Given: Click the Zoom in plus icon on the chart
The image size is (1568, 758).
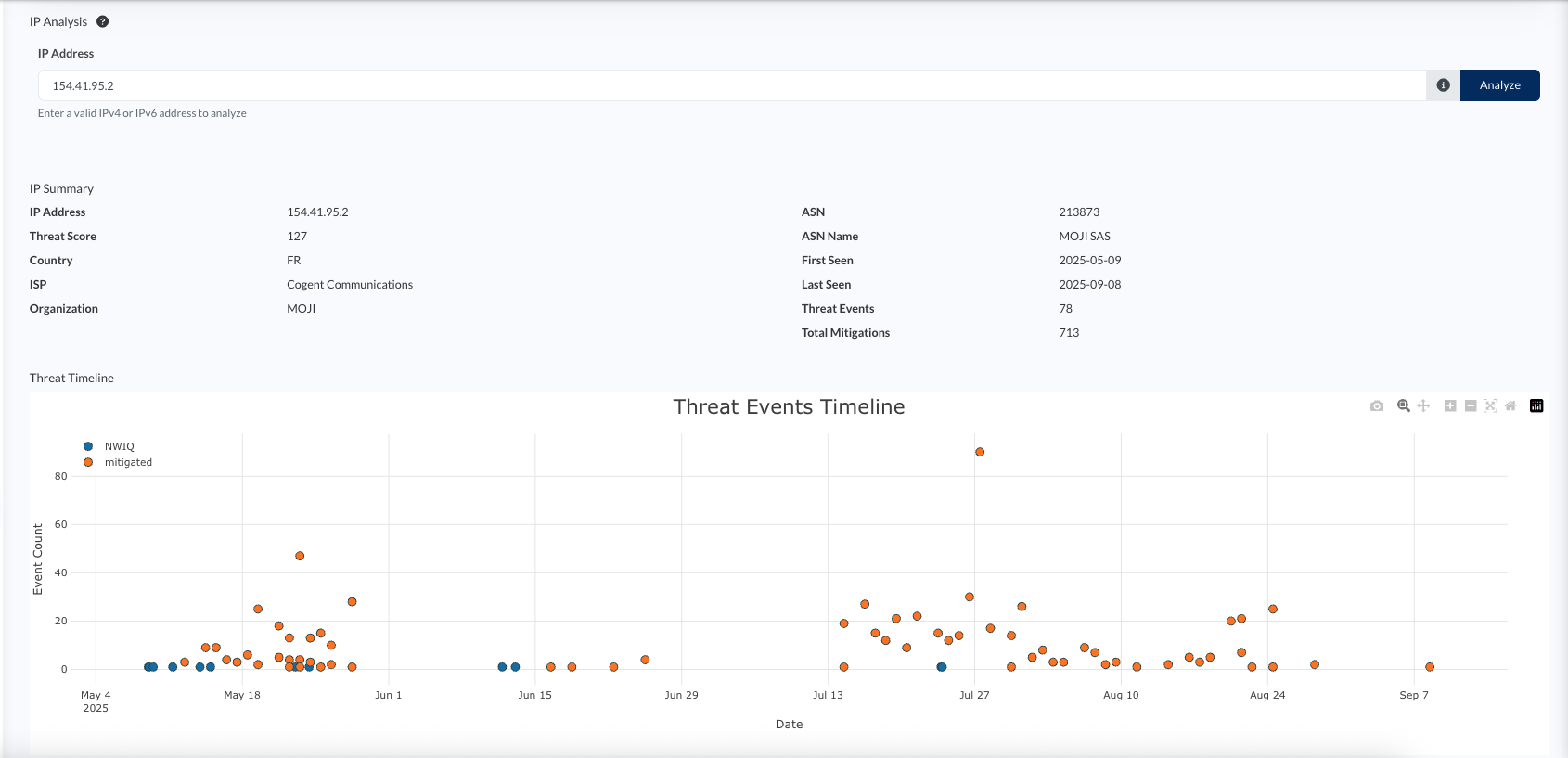Looking at the screenshot, I should [1450, 405].
